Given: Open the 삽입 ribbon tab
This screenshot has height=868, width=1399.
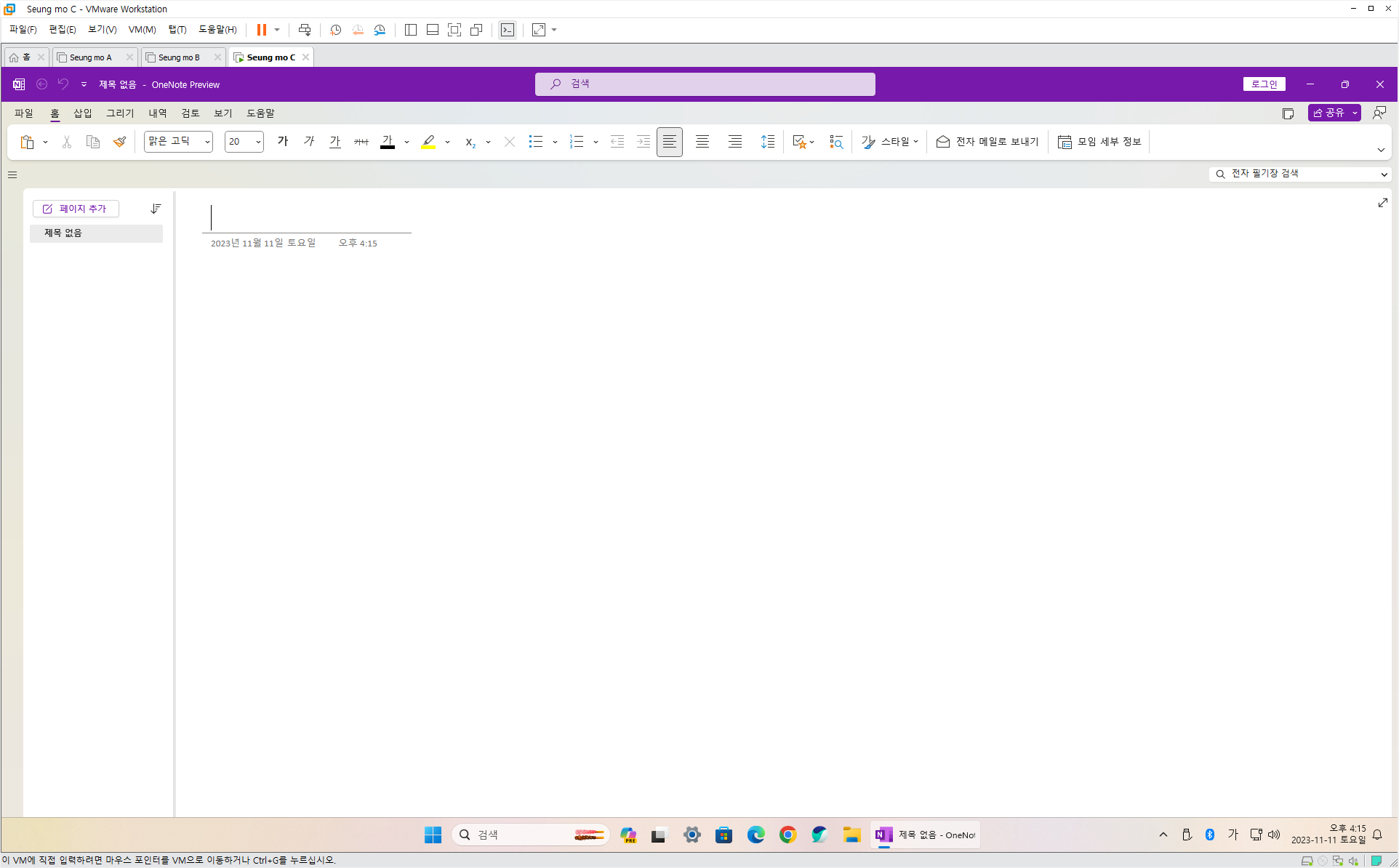Looking at the screenshot, I should [83, 113].
